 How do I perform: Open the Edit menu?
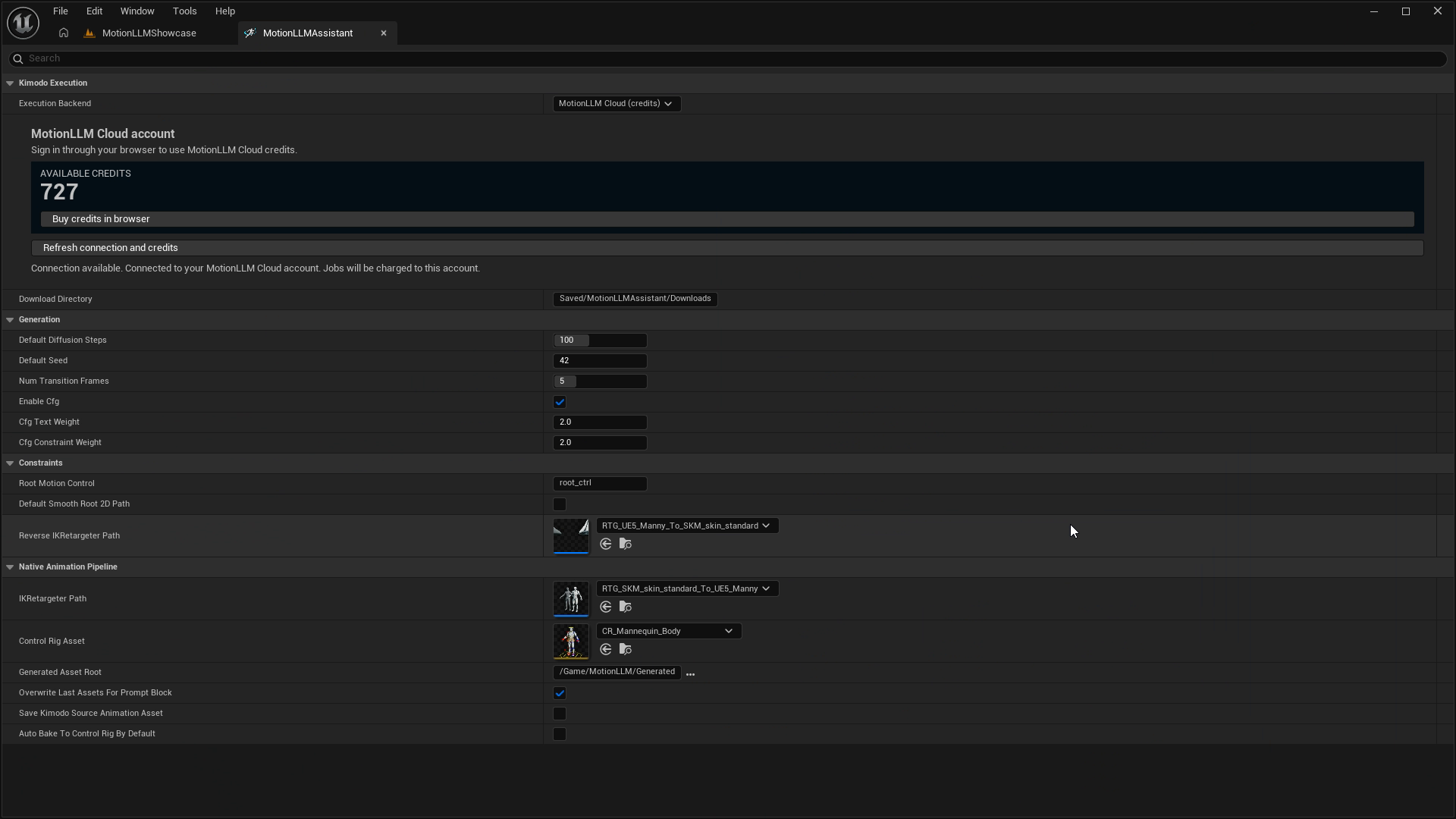[x=94, y=11]
